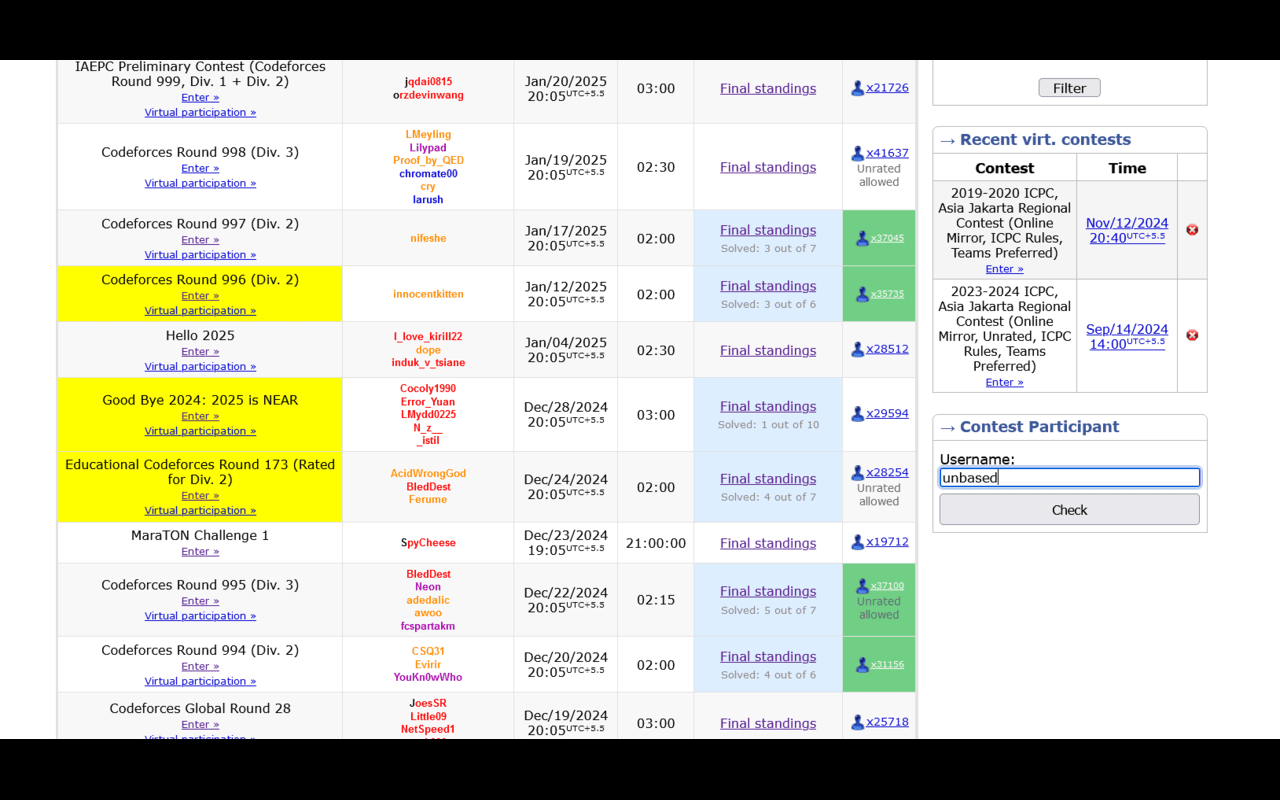Enter Educational Codeforces Round 173
1280x800 pixels.
tap(200, 496)
